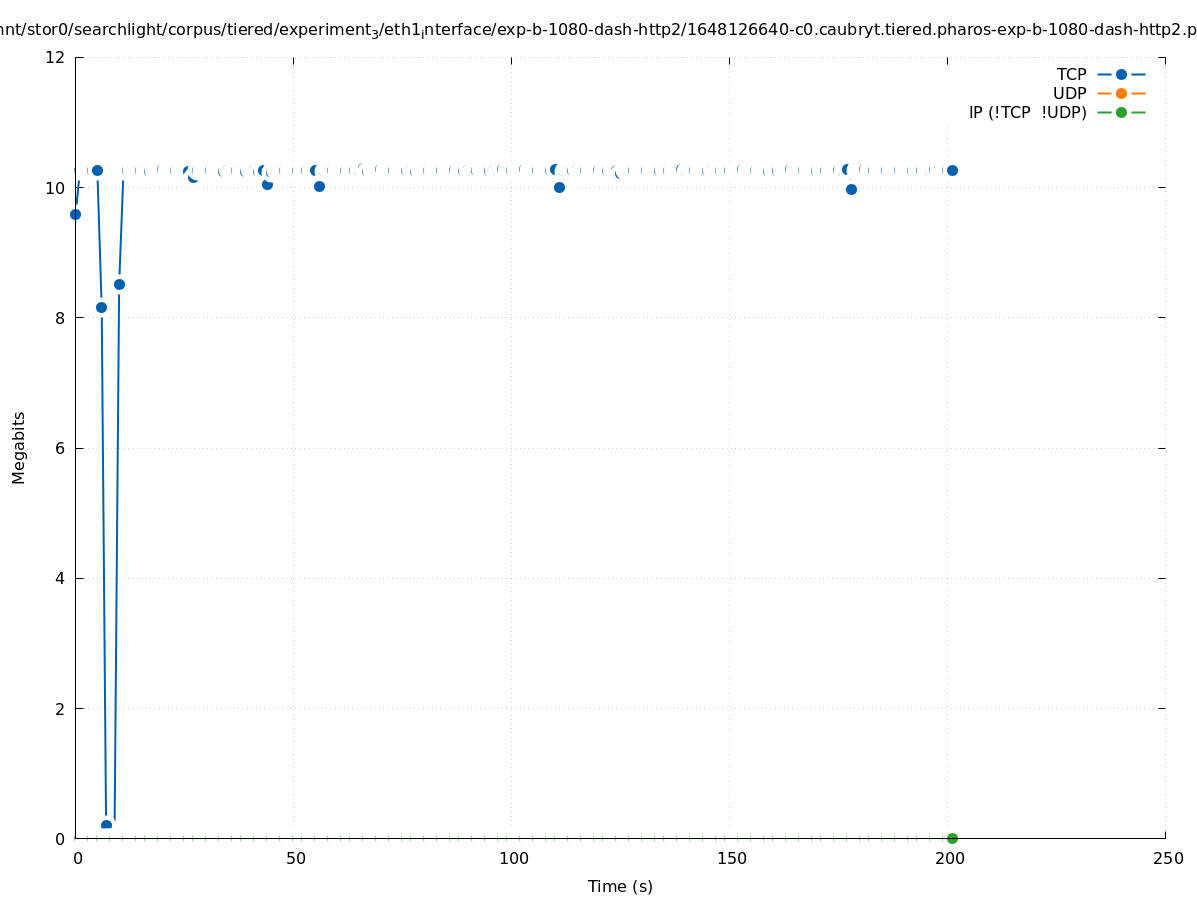Click the Time (s) x-axis label
The height and width of the screenshot is (900, 1197).
point(620,886)
